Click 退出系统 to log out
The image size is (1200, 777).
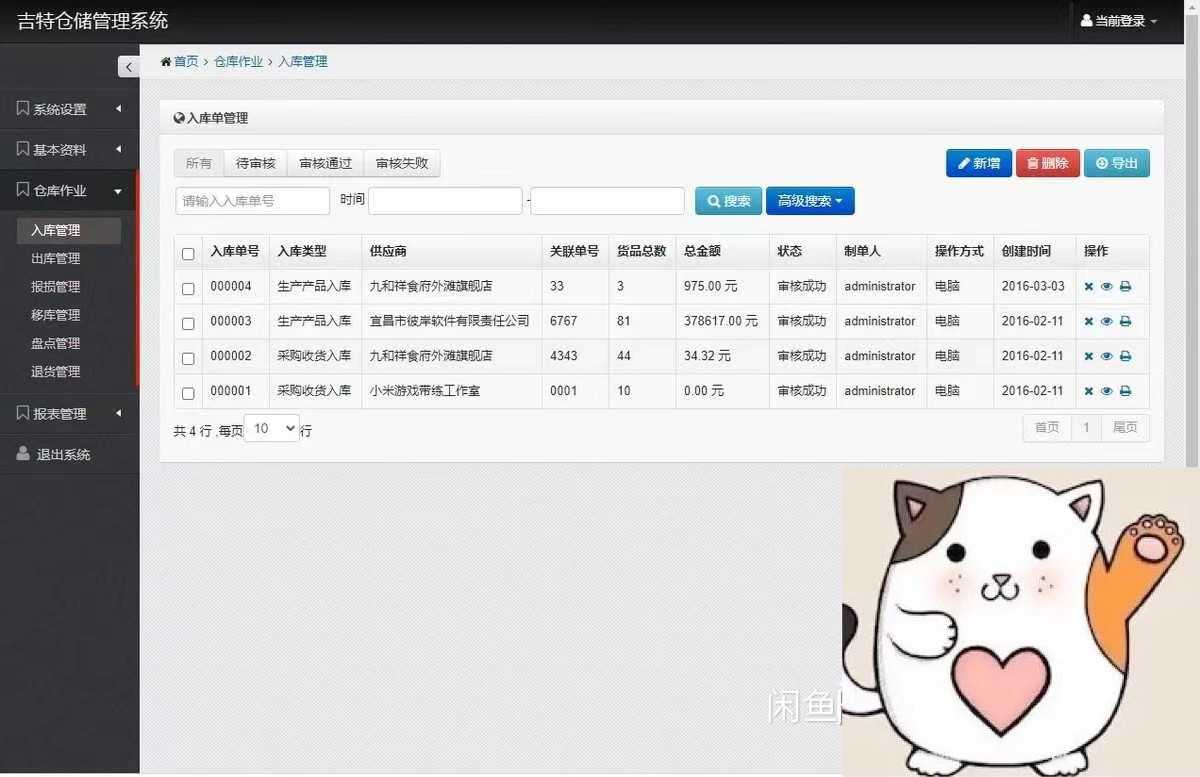[64, 454]
